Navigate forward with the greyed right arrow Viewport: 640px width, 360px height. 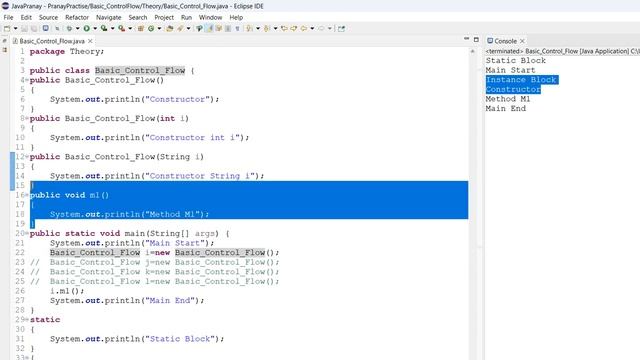(321, 29)
